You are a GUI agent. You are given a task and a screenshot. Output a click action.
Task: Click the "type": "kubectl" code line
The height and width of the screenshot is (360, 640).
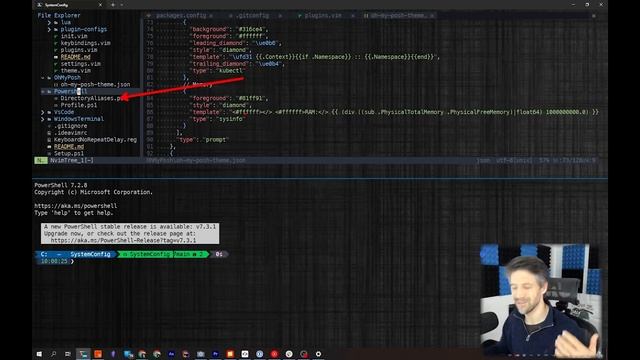pos(217,71)
